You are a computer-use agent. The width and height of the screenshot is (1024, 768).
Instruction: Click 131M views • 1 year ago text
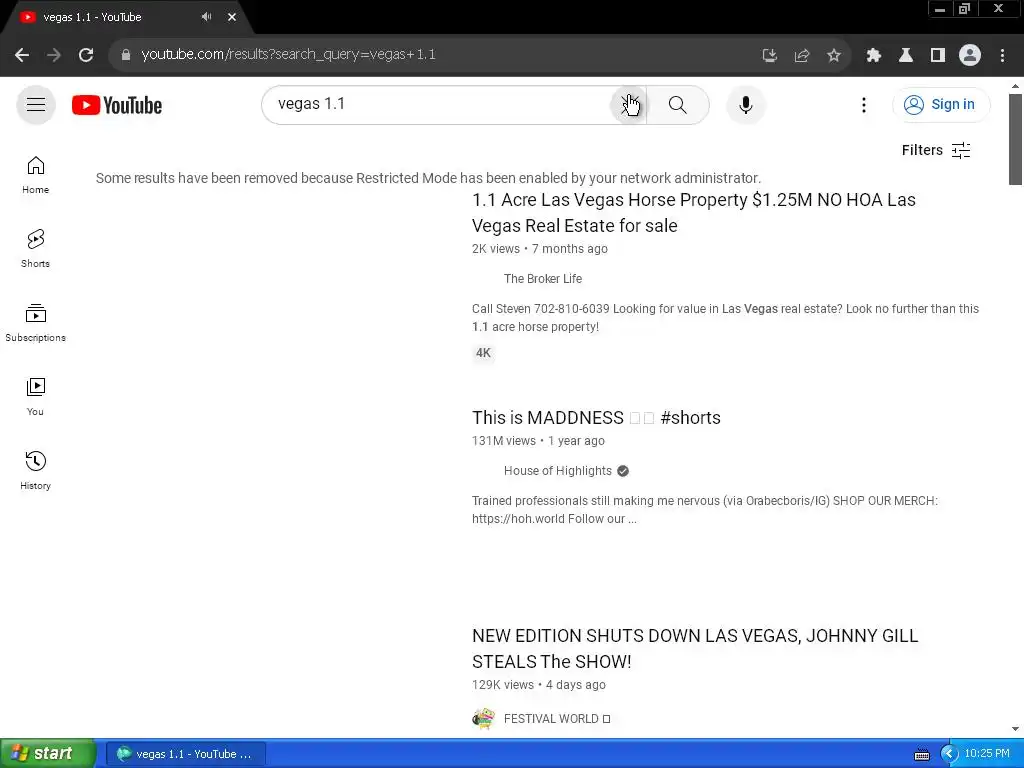pyautogui.click(x=538, y=441)
